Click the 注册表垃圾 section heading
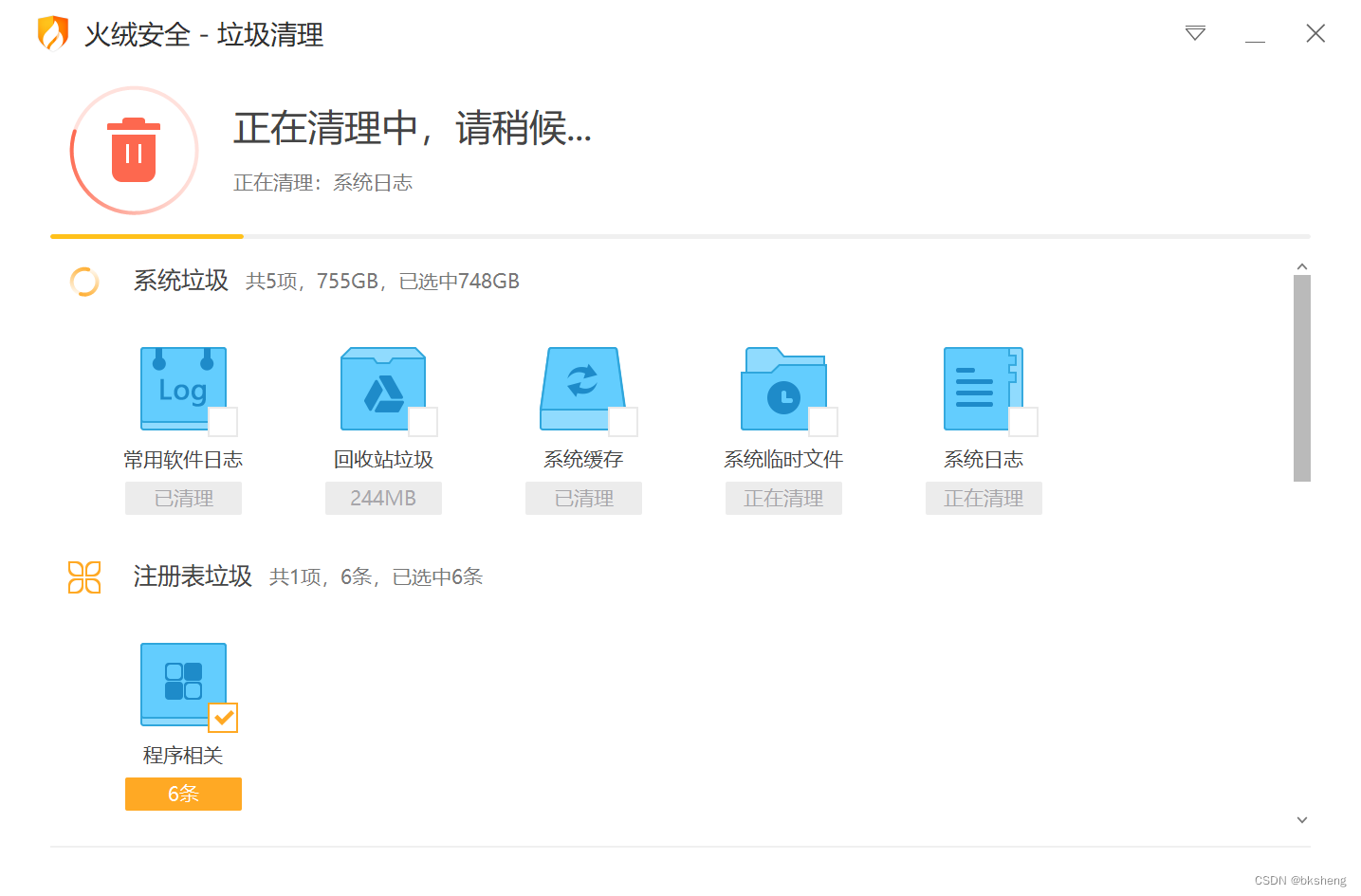This screenshot has width=1361, height=896. tap(193, 576)
